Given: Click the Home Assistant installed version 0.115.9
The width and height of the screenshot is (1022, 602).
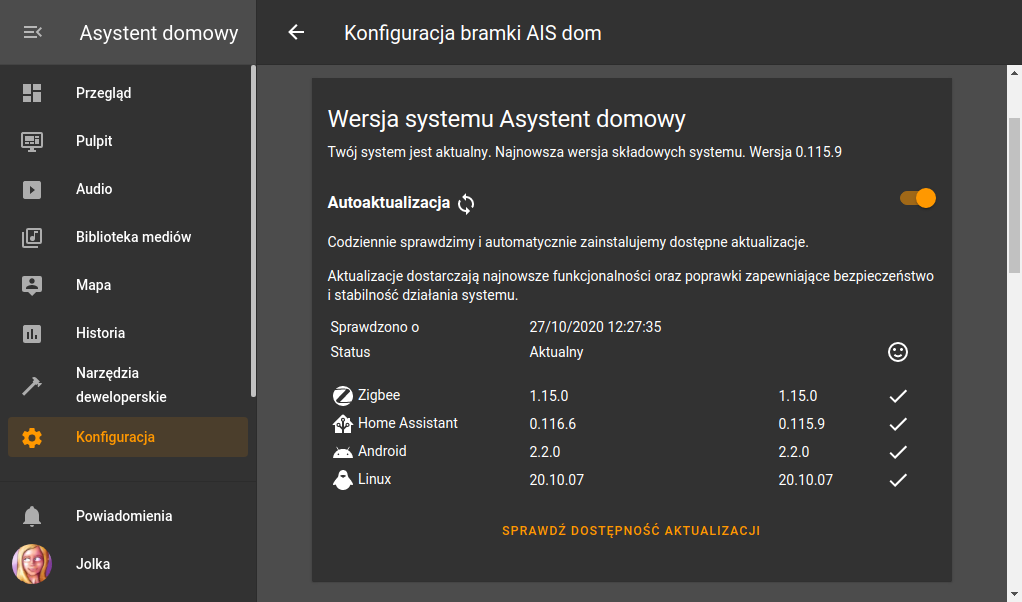Looking at the screenshot, I should [802, 424].
